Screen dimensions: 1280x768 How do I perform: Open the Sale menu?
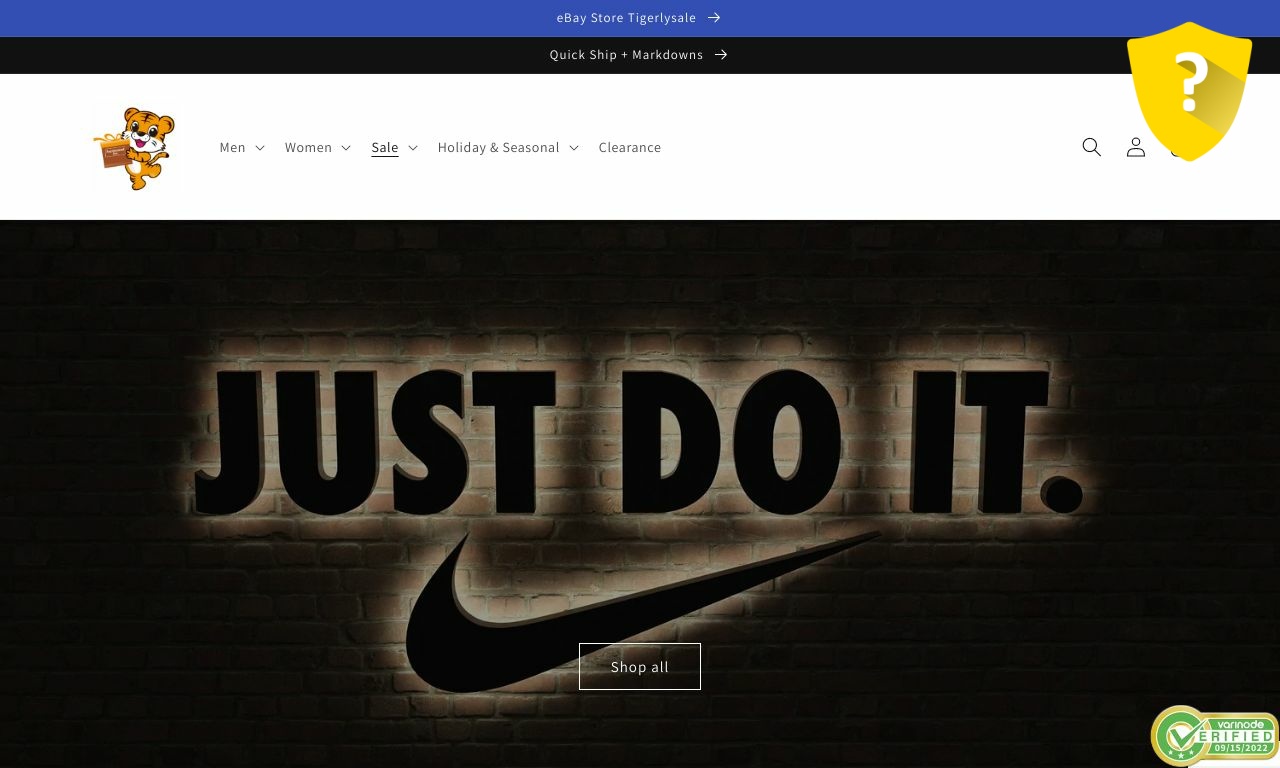pyautogui.click(x=395, y=147)
